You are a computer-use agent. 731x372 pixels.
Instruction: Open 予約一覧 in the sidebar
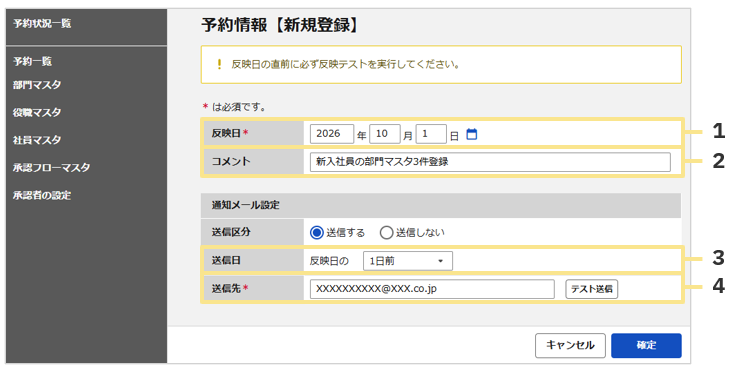(32, 61)
